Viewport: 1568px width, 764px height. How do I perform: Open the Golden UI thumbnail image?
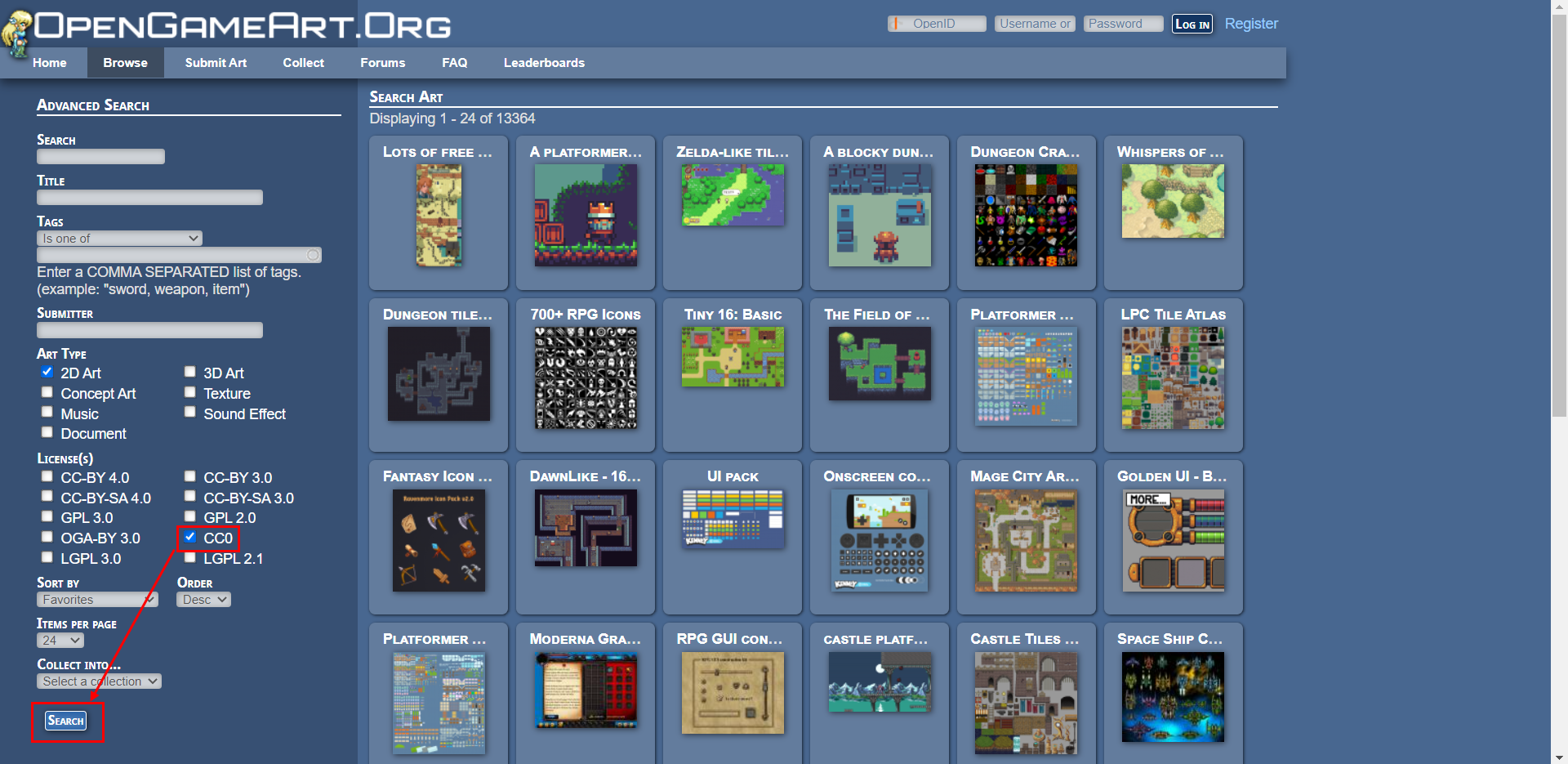pyautogui.click(x=1173, y=540)
